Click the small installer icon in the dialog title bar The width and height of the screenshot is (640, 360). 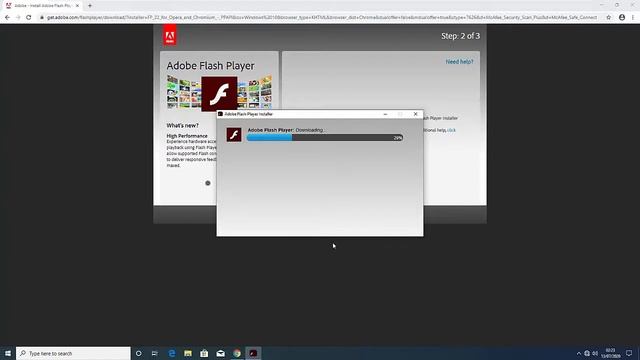tap(220, 114)
